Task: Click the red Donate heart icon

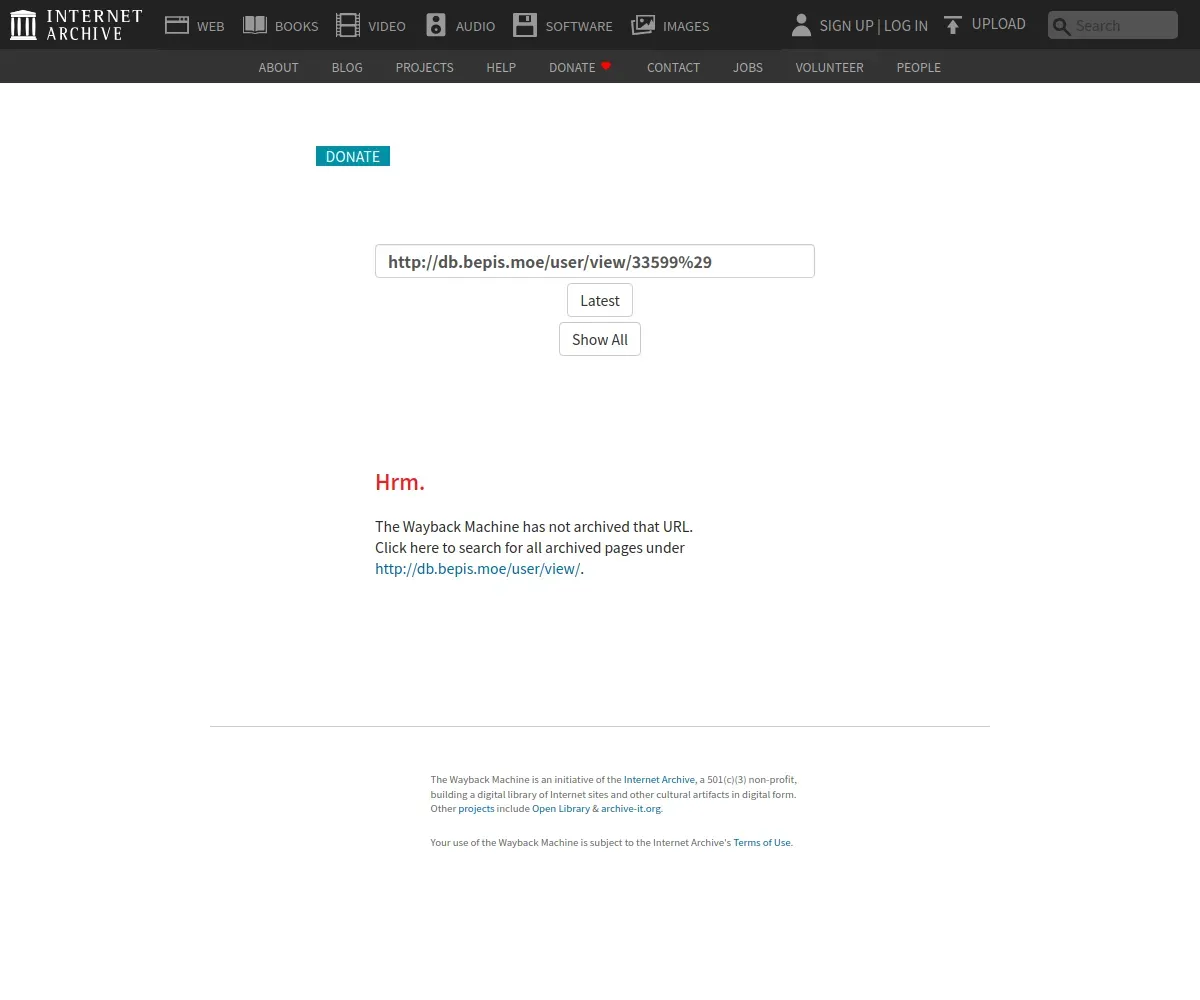Action: coord(606,66)
